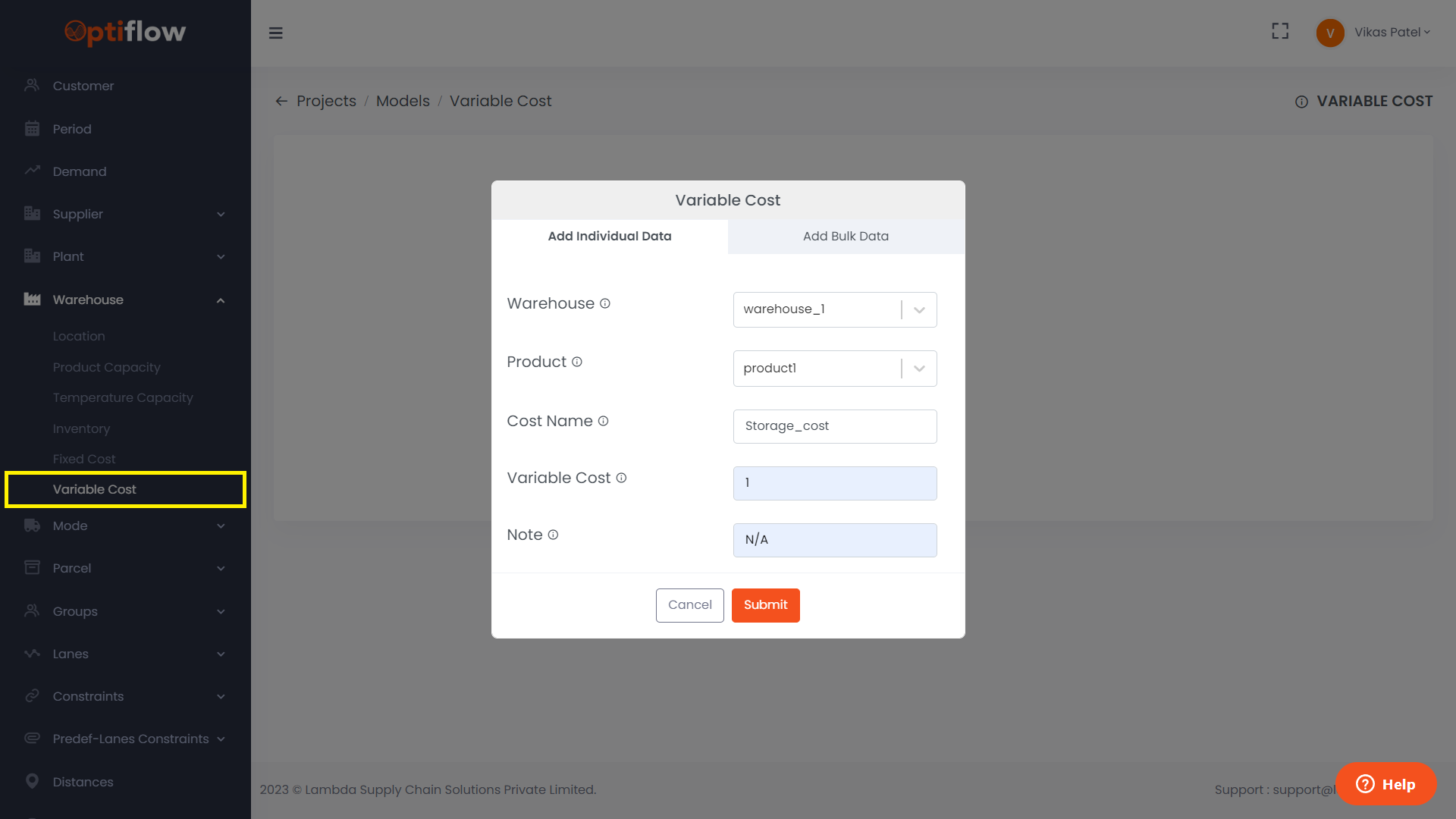1456x819 pixels.
Task: Click the back arrow beside Projects
Action: point(281,101)
